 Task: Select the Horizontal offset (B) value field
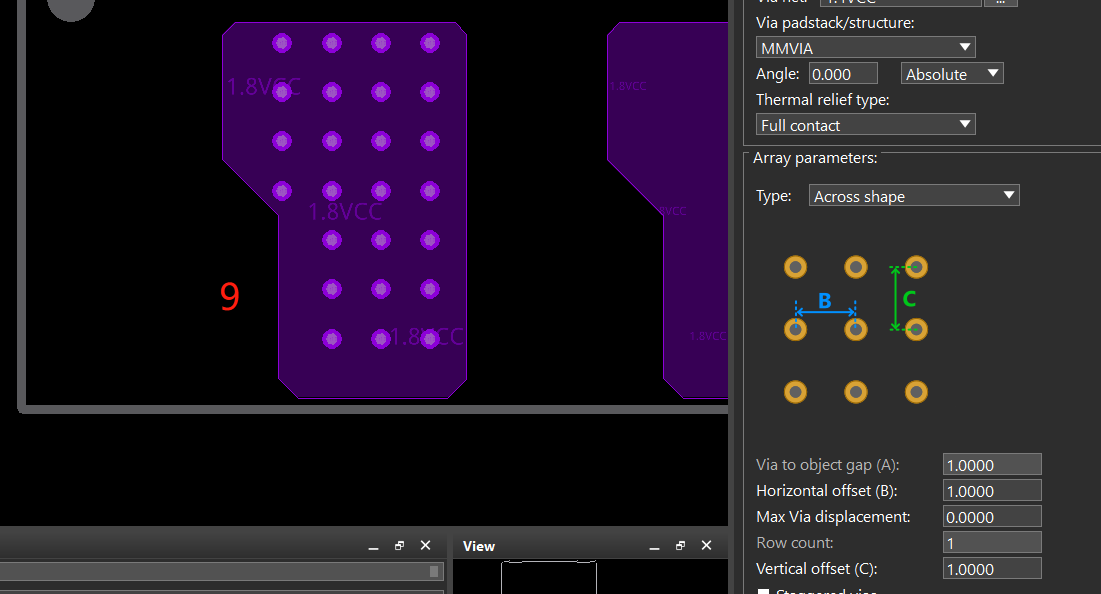click(x=991, y=491)
